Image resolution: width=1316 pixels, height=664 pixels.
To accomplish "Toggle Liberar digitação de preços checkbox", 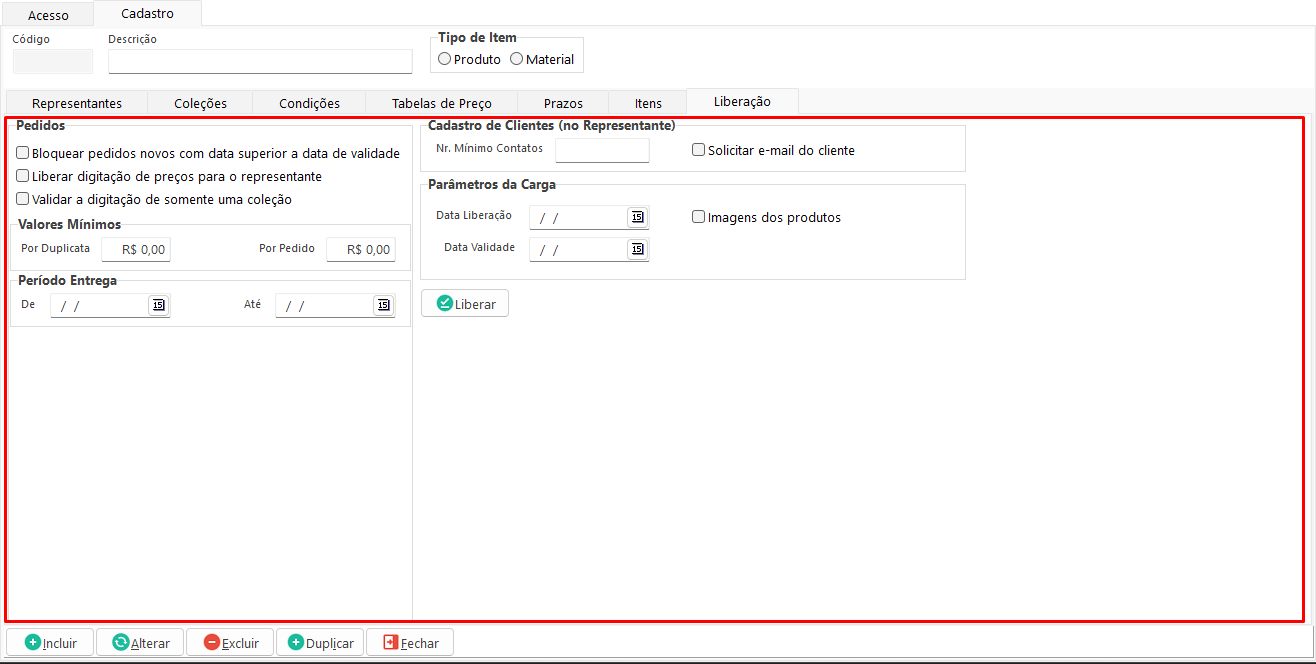I will (x=23, y=176).
